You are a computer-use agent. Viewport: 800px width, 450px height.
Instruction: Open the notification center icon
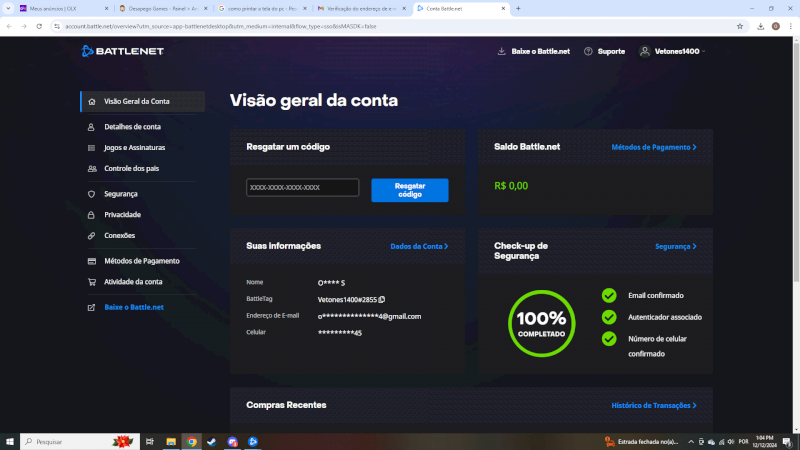click(x=787, y=442)
